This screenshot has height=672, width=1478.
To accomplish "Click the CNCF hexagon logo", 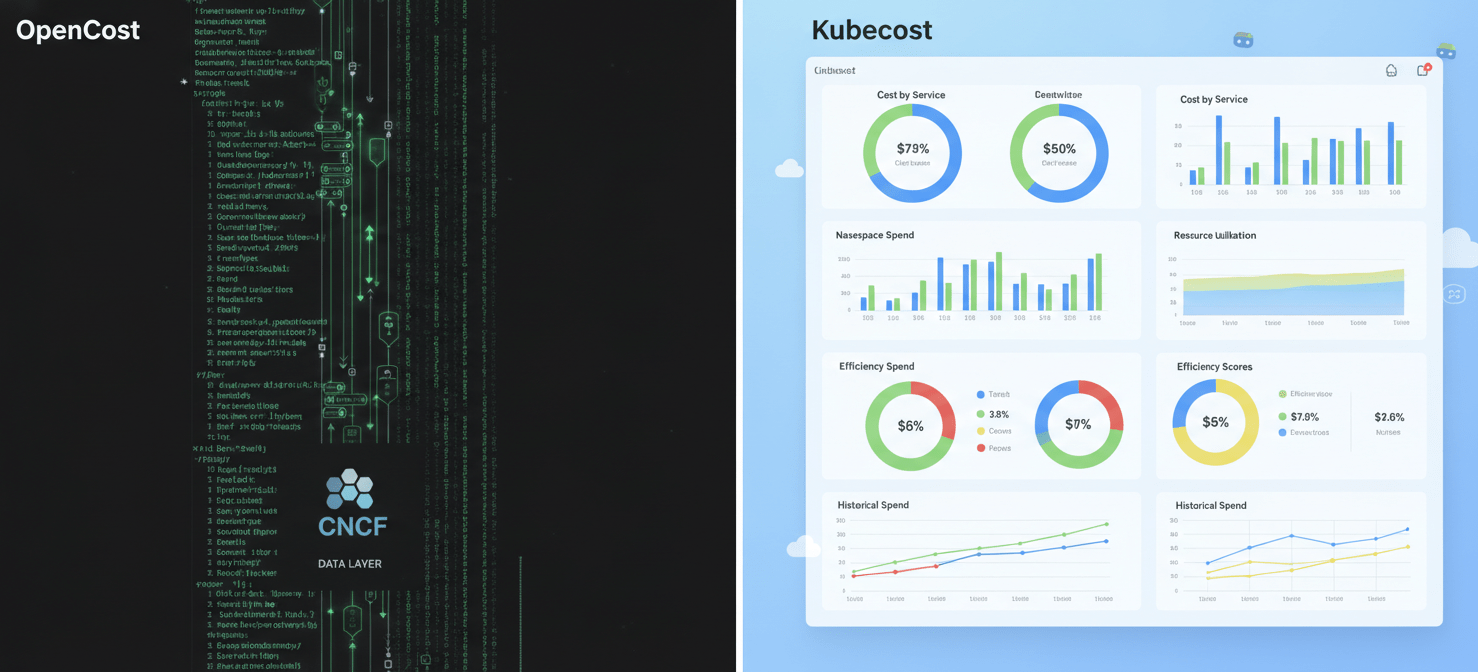I will (x=350, y=490).
